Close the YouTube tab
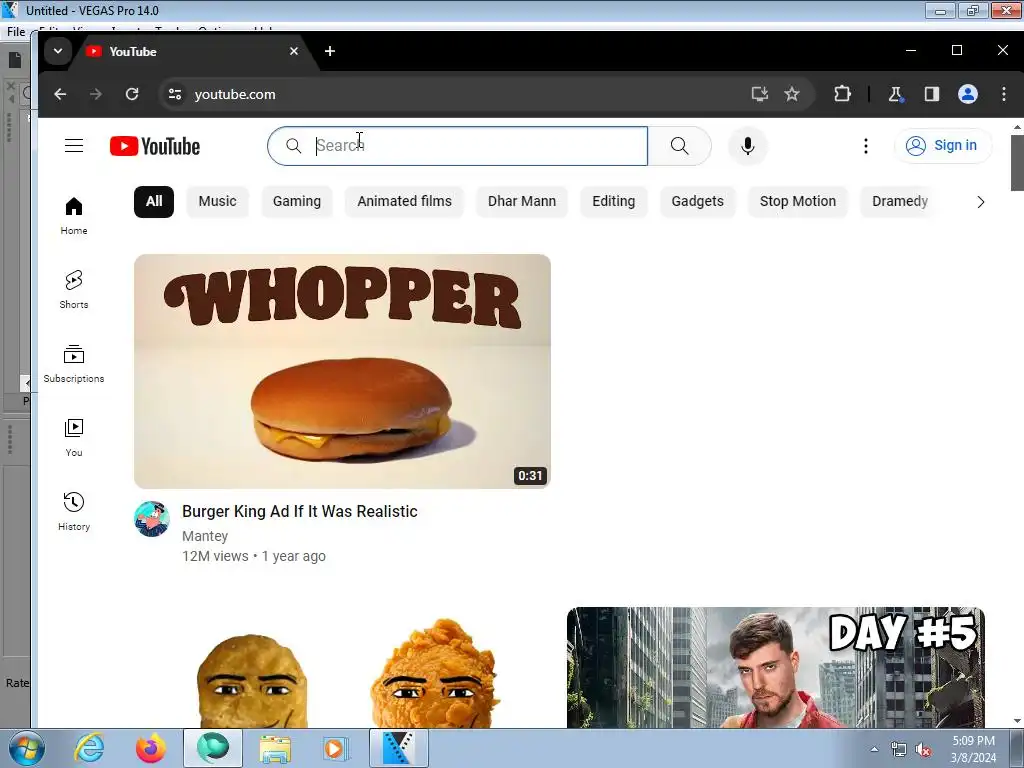Viewport: 1024px width, 768px height. (x=294, y=51)
